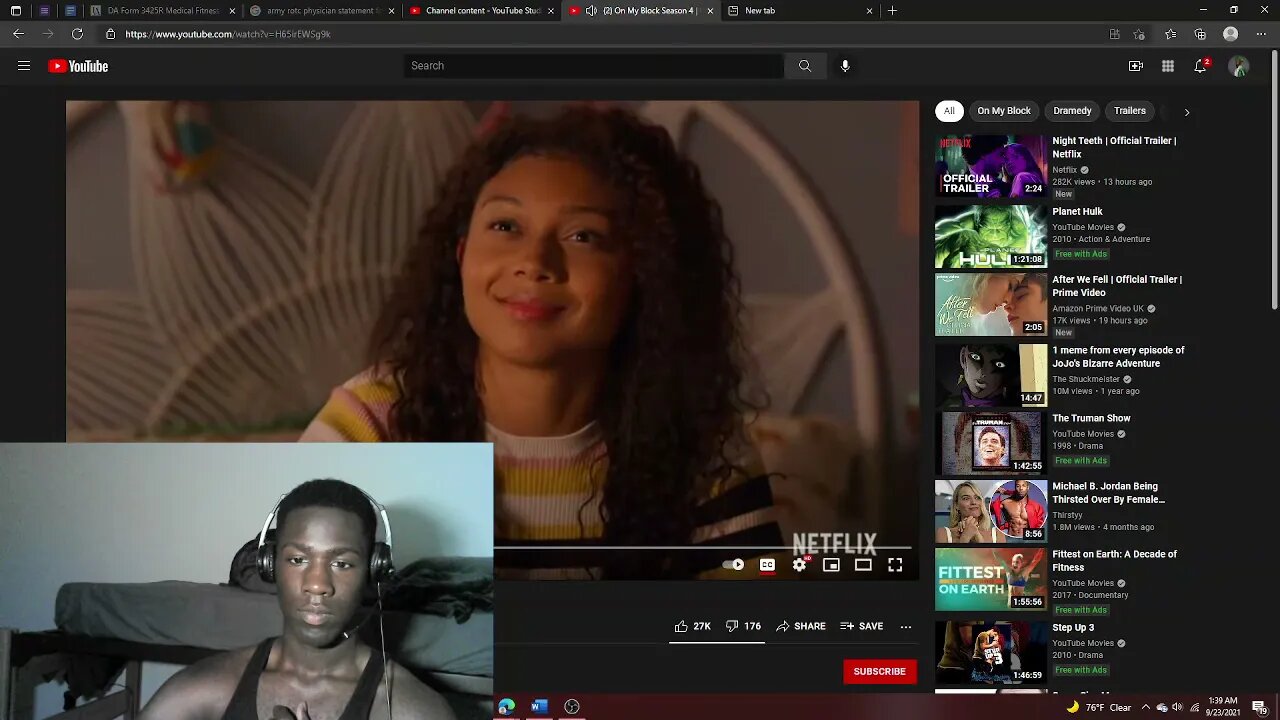
Task: Reload the page
Action: click(x=77, y=34)
